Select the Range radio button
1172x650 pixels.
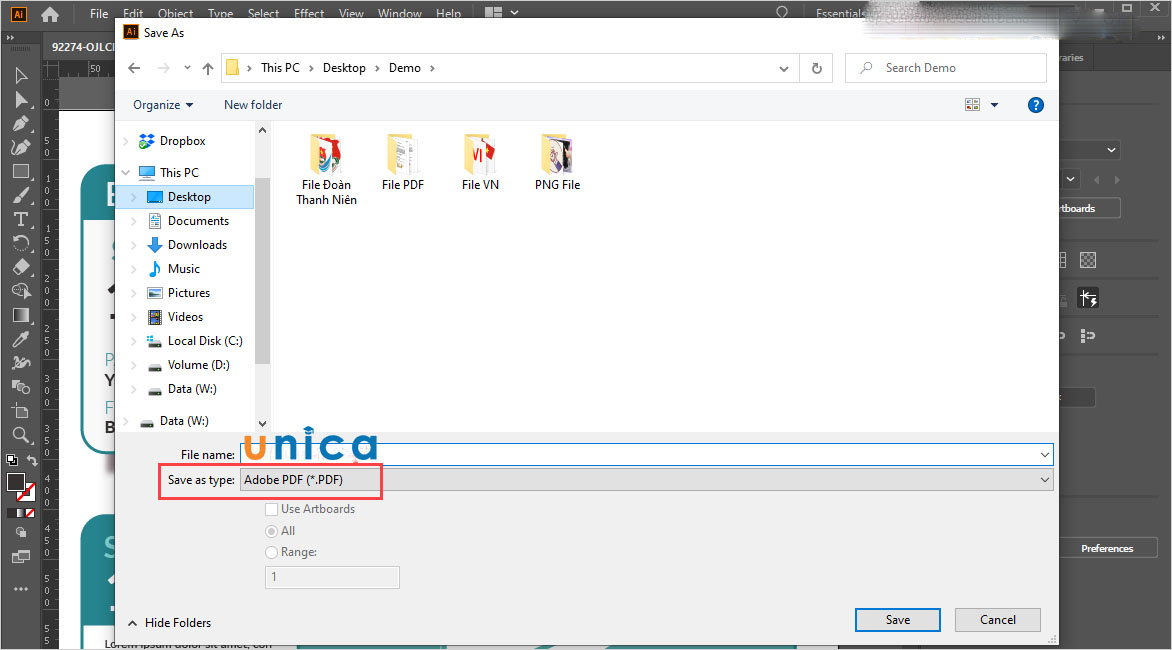point(271,551)
